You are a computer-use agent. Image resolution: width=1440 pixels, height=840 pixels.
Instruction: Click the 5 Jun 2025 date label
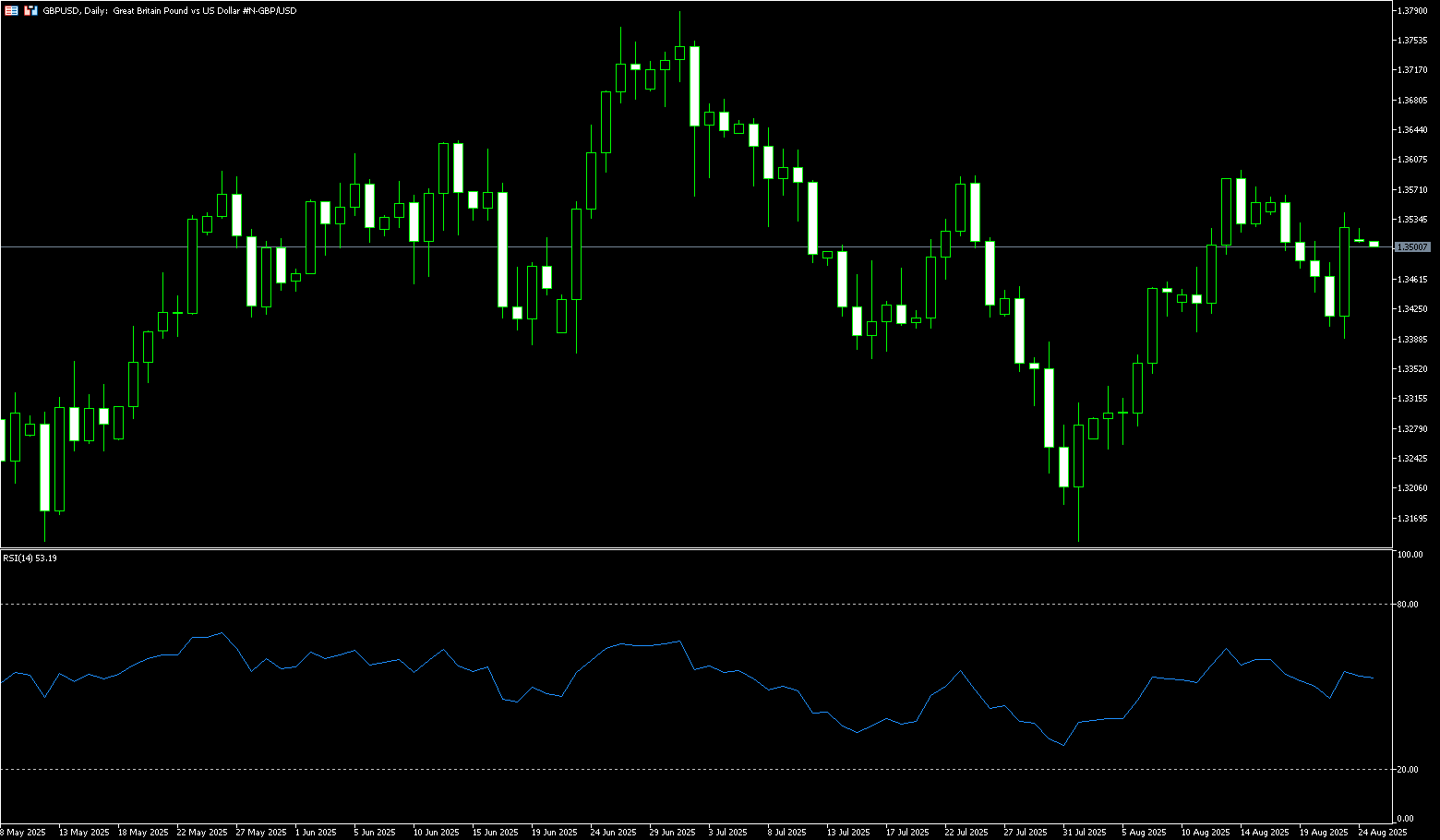click(376, 833)
